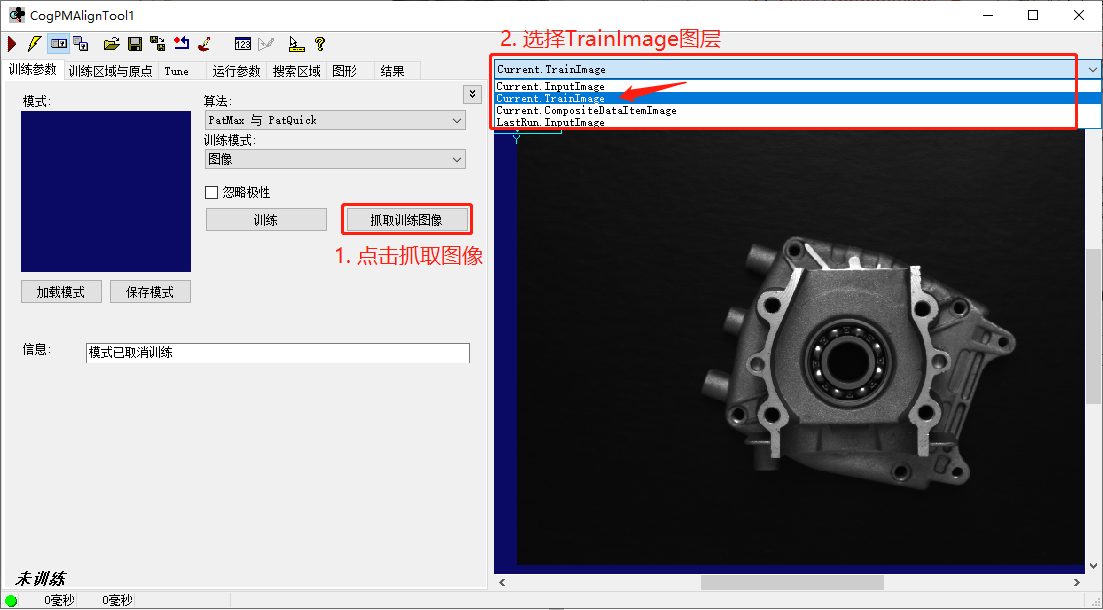Click the 加载模式 button
Image resolution: width=1103 pixels, height=610 pixels.
[x=61, y=291]
